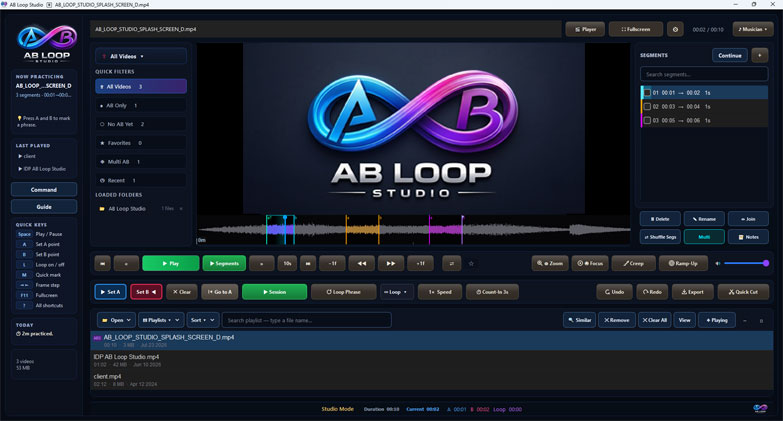783x421 pixels.
Task: Click the orange segment marker on waveform
Action: (x=363, y=230)
